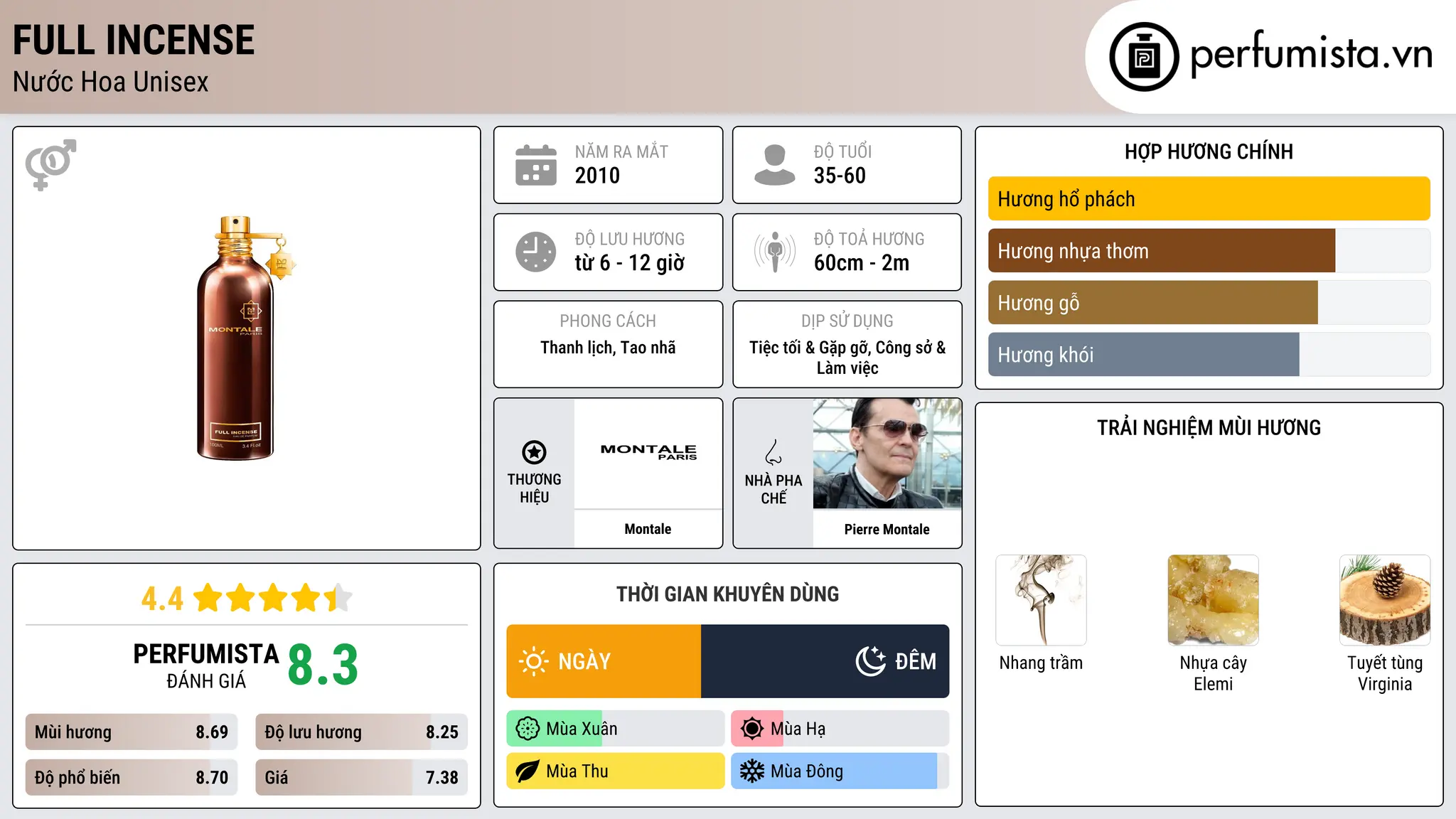Click the Mùa Hạ season bar
Screen dimensions: 1456x819
pos(840,729)
